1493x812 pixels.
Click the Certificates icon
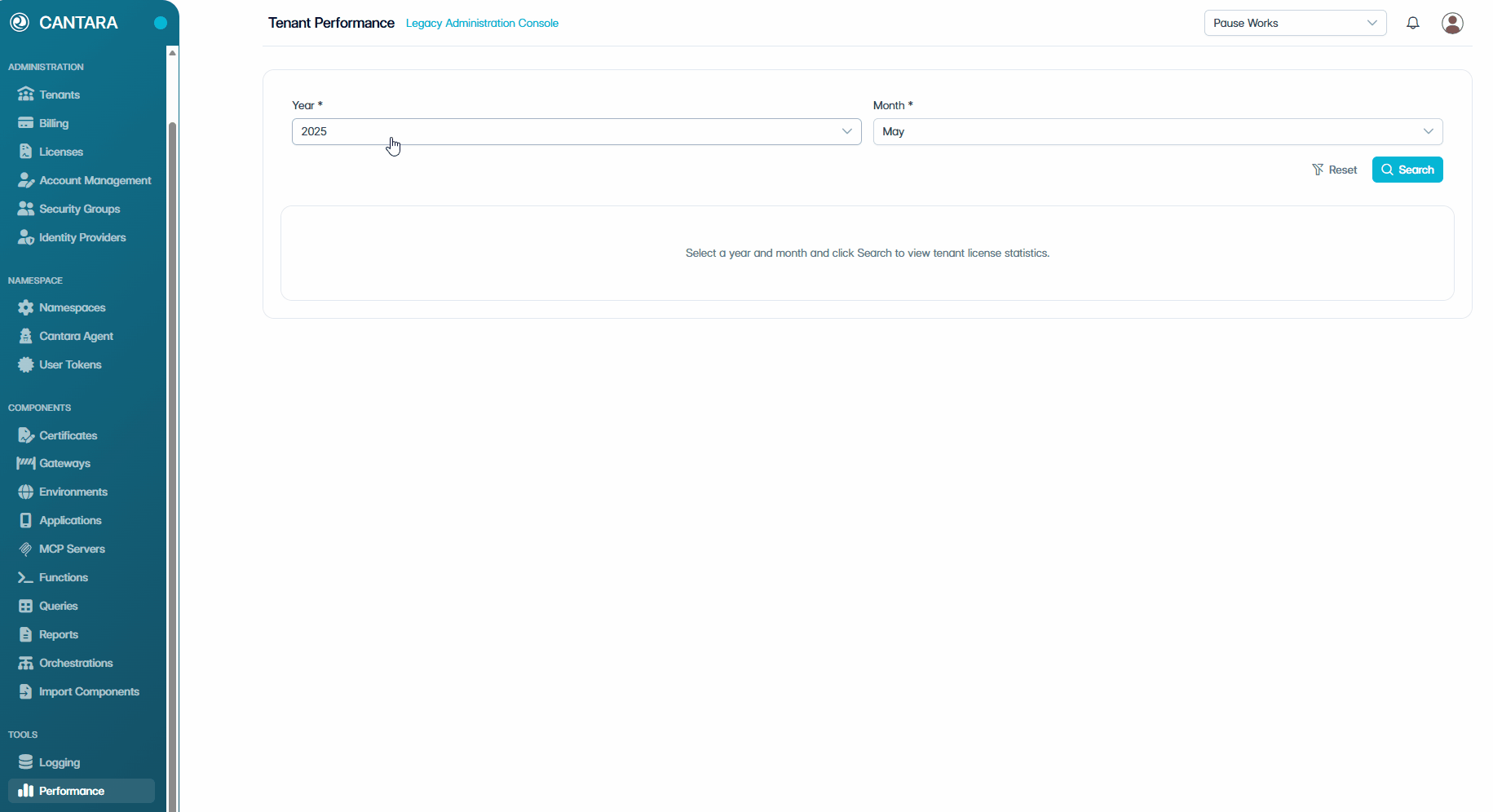[x=26, y=435]
